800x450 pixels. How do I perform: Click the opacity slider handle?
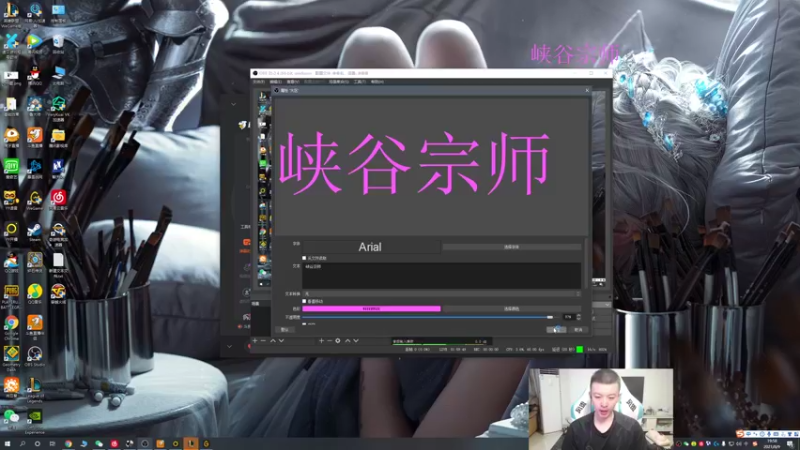[x=549, y=317]
